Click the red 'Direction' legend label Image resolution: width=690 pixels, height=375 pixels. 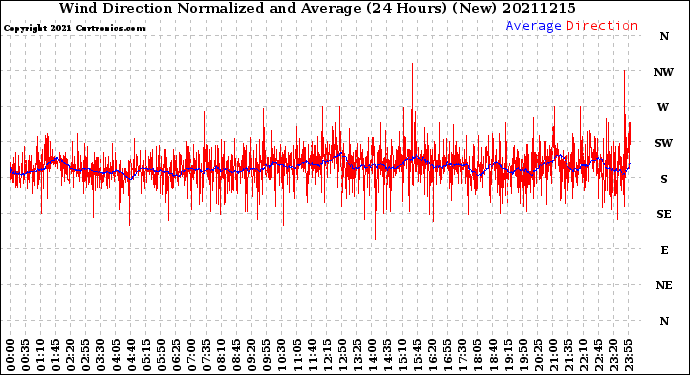602,26
